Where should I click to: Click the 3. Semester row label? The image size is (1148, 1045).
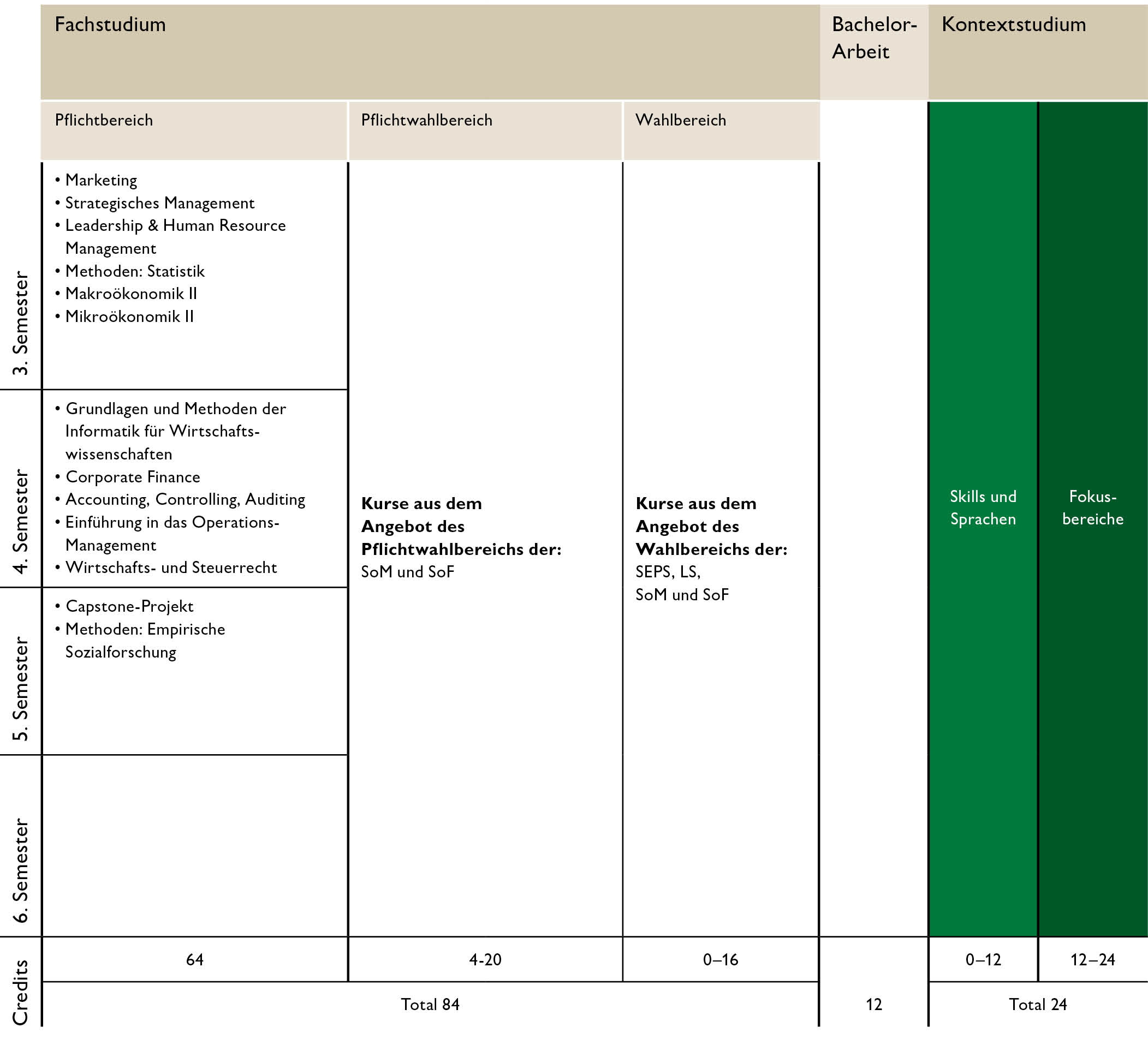click(x=21, y=323)
